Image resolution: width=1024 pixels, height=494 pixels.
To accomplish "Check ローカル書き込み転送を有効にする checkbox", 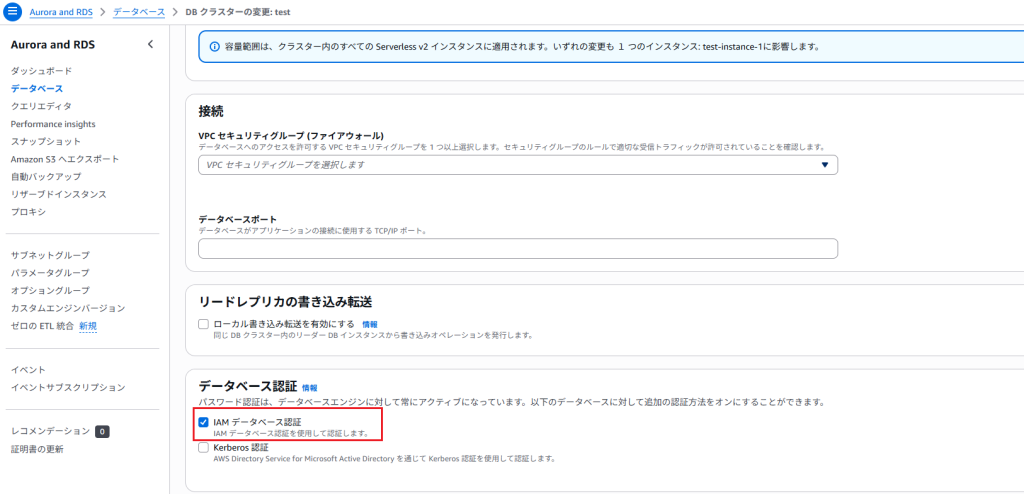I will 203,323.
